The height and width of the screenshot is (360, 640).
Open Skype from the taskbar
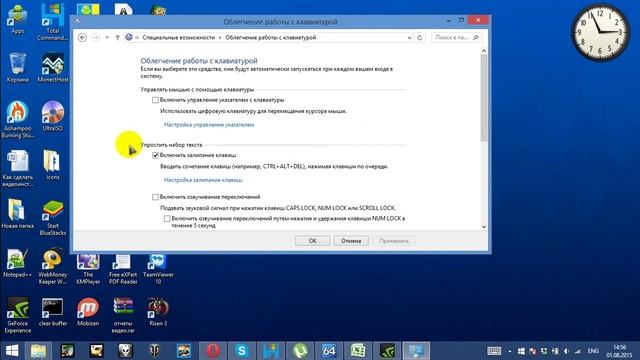coord(242,351)
